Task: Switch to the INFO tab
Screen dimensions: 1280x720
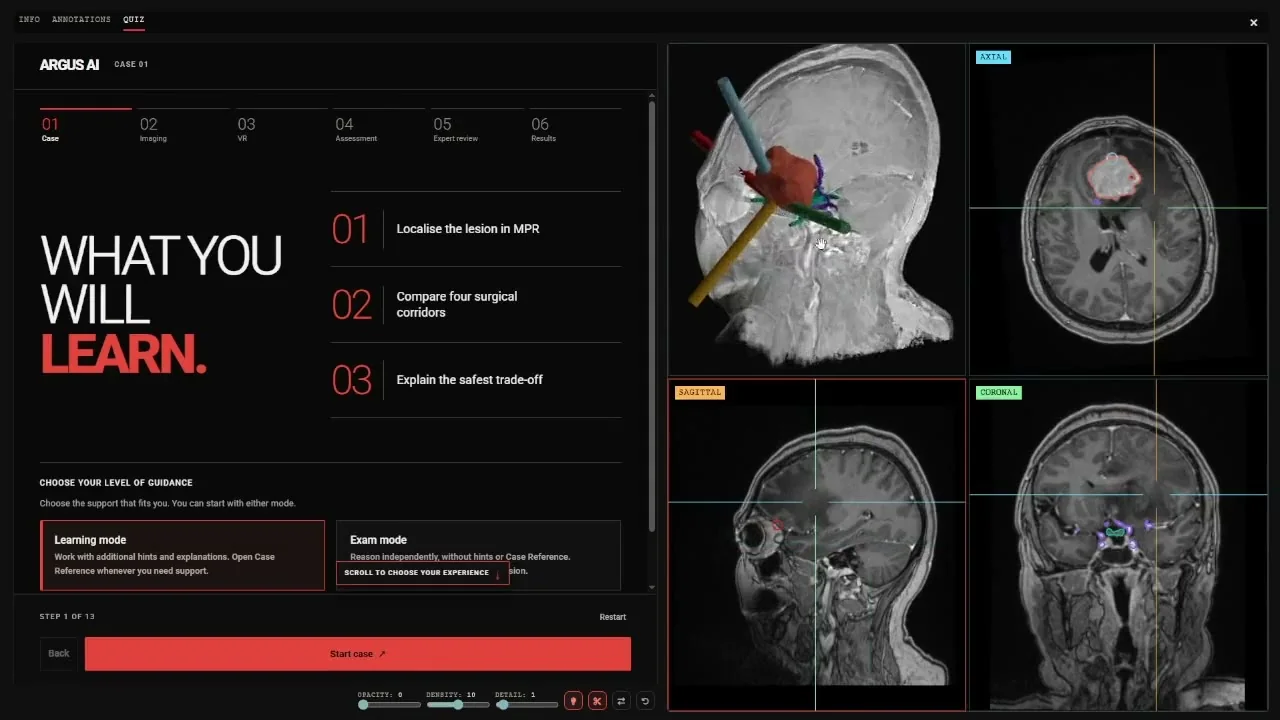Action: [29, 19]
